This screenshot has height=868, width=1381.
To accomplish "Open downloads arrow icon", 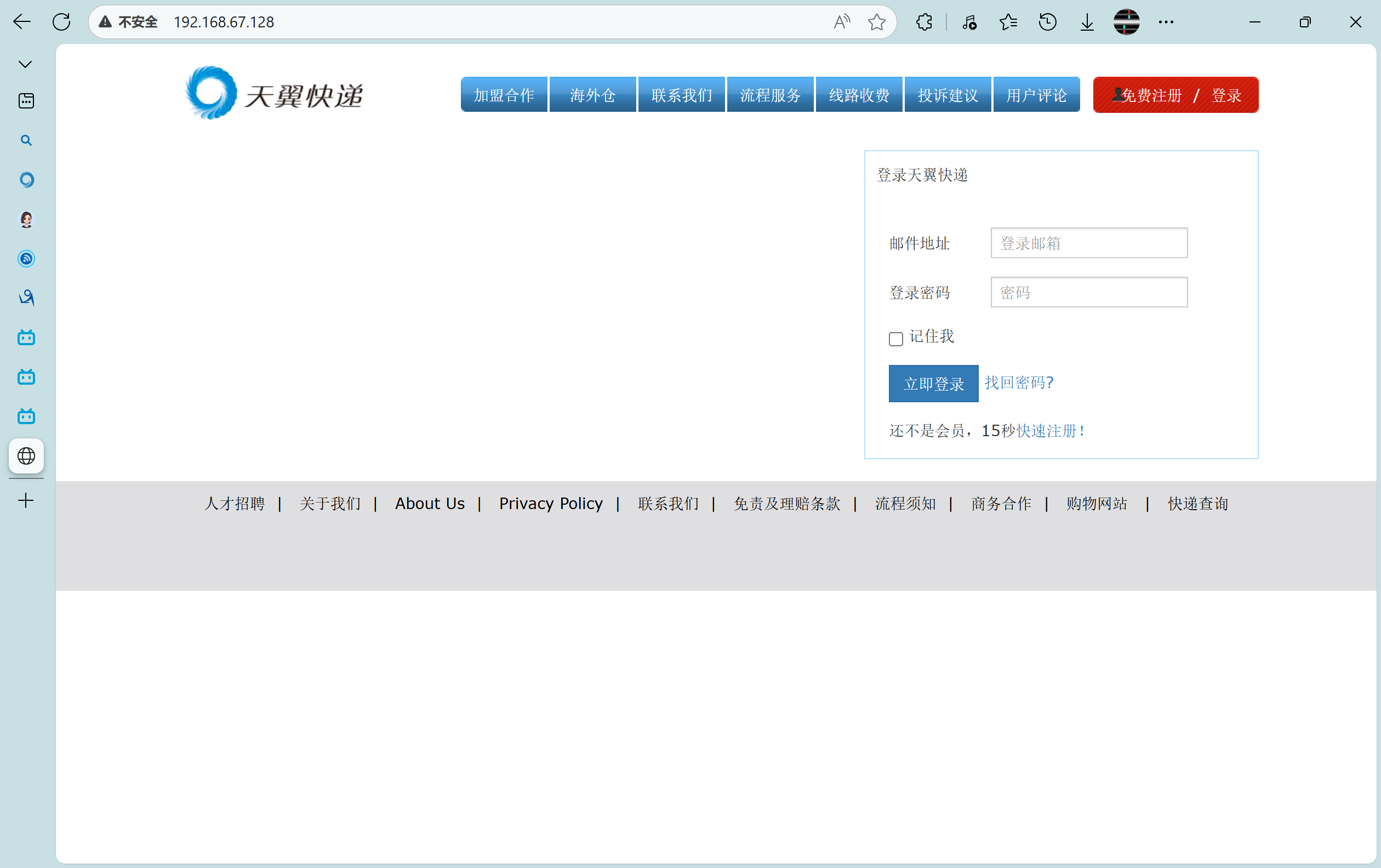I will tap(1087, 22).
